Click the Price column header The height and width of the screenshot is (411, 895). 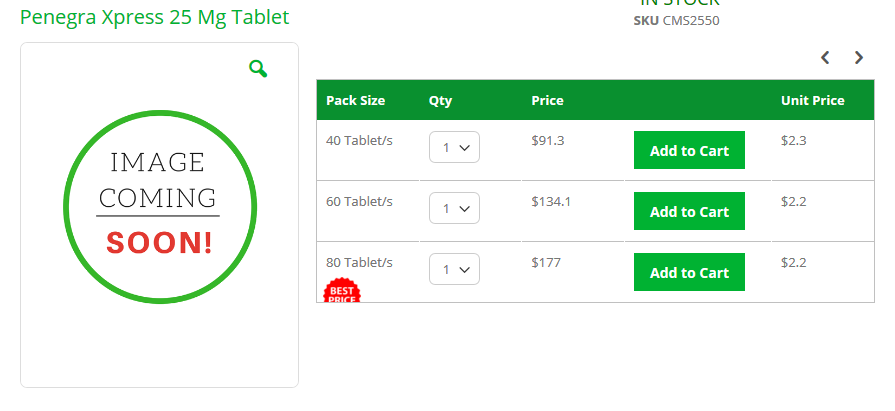[x=547, y=100]
